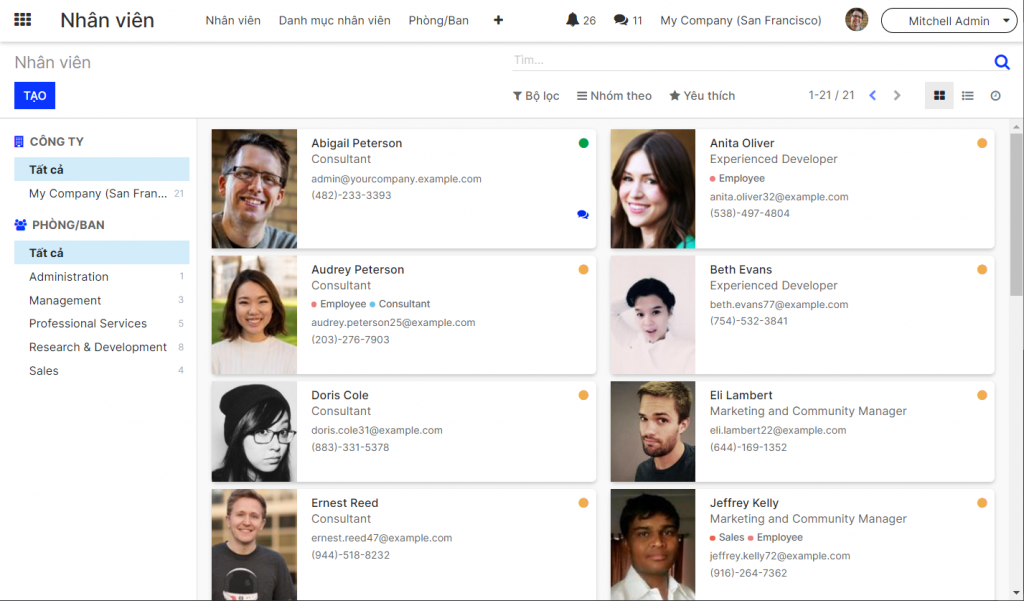This screenshot has width=1024, height=601.
Task: Select Tất cả under Công ty
Action: 102,169
